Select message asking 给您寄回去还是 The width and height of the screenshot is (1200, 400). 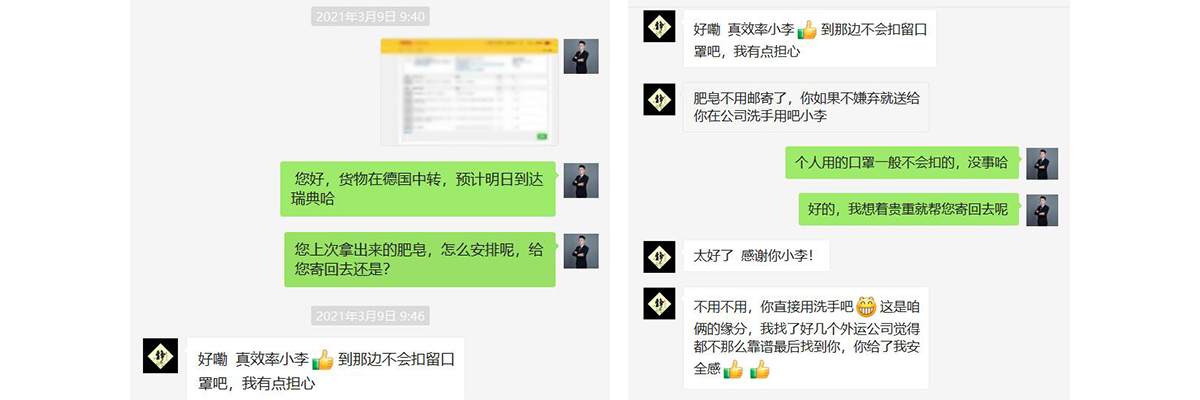coord(419,259)
